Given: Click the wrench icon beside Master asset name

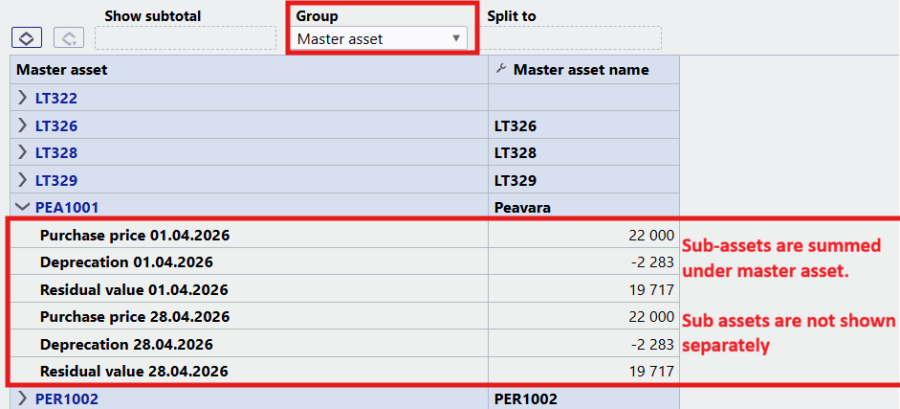Looking at the screenshot, I should pos(501,69).
